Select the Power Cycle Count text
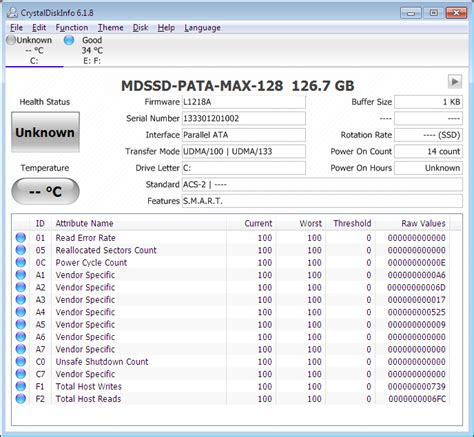The width and height of the screenshot is (474, 437). point(91,263)
